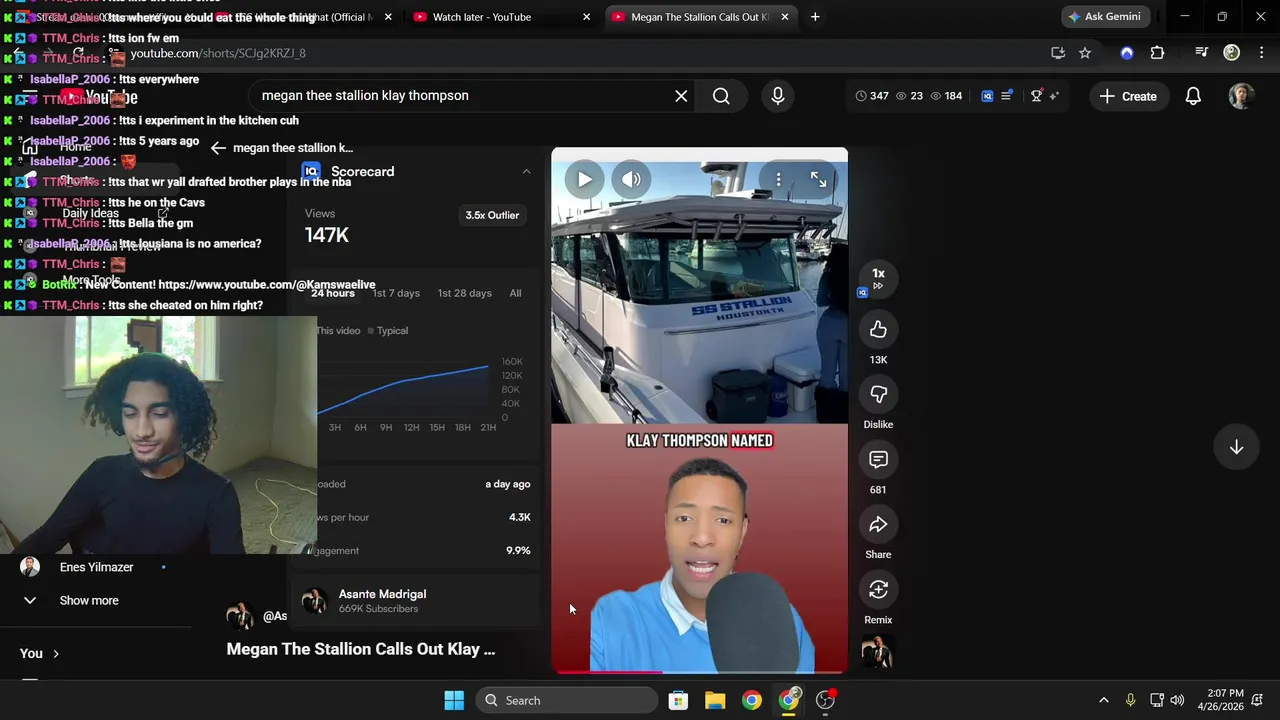Click the sparkle AI icon in header
Screen dimensions: 1280x720
(x=1054, y=96)
